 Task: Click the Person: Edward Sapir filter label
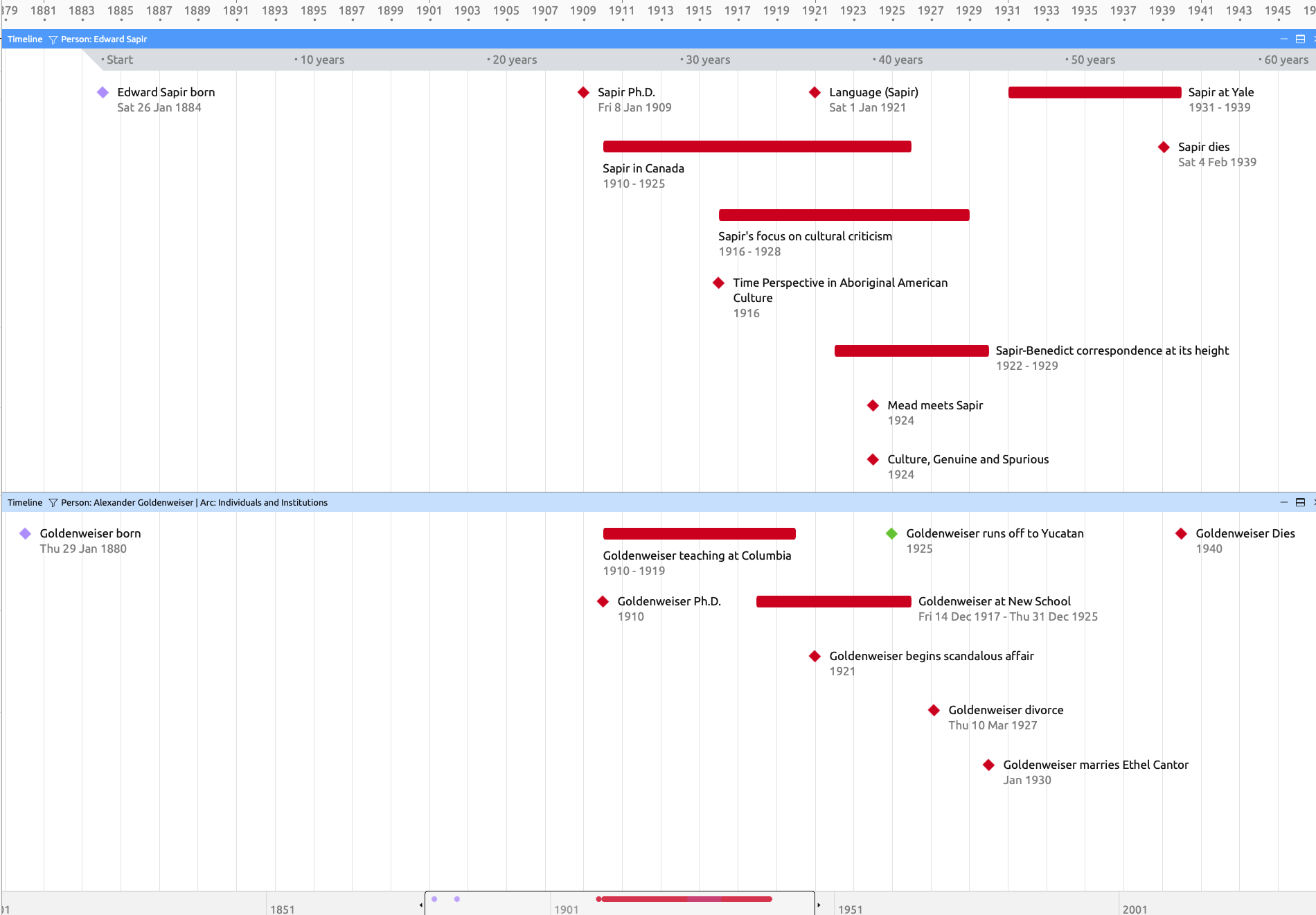click(x=104, y=39)
